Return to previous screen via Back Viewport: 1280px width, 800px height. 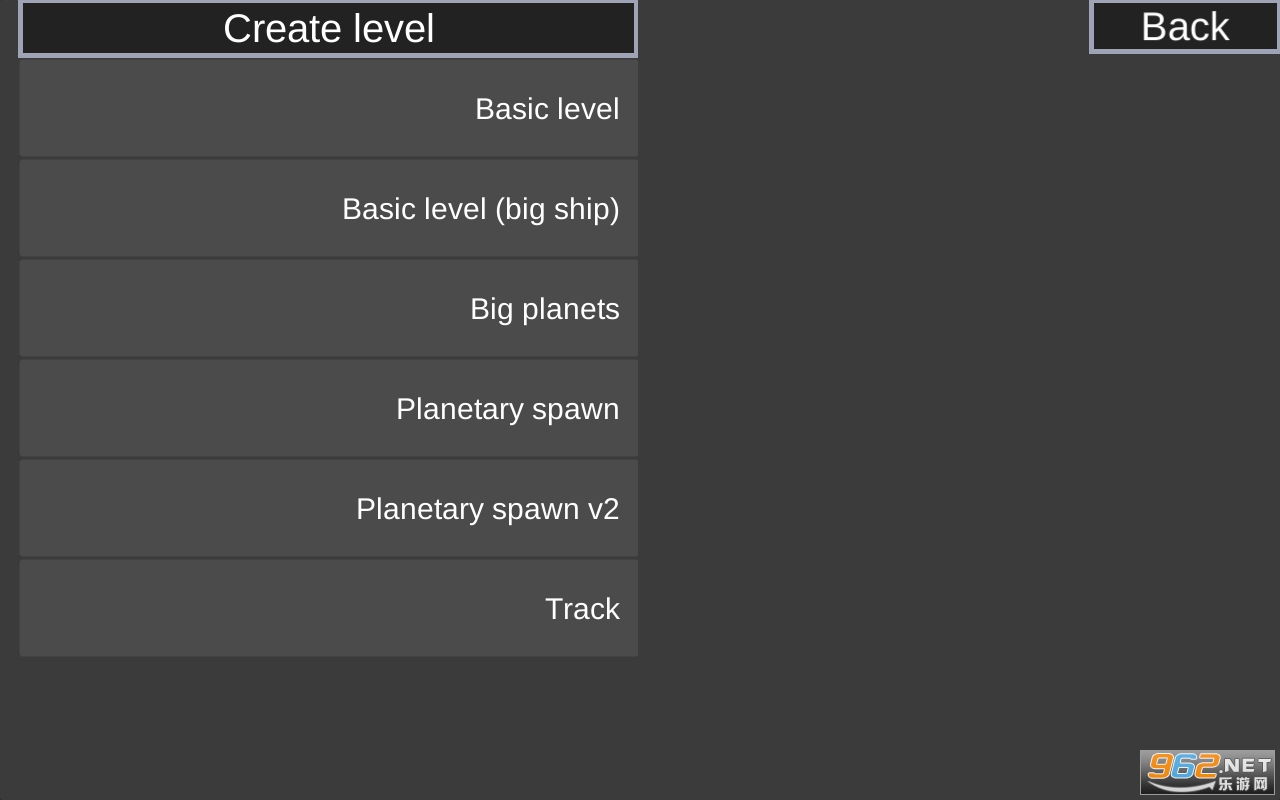coord(1184,27)
